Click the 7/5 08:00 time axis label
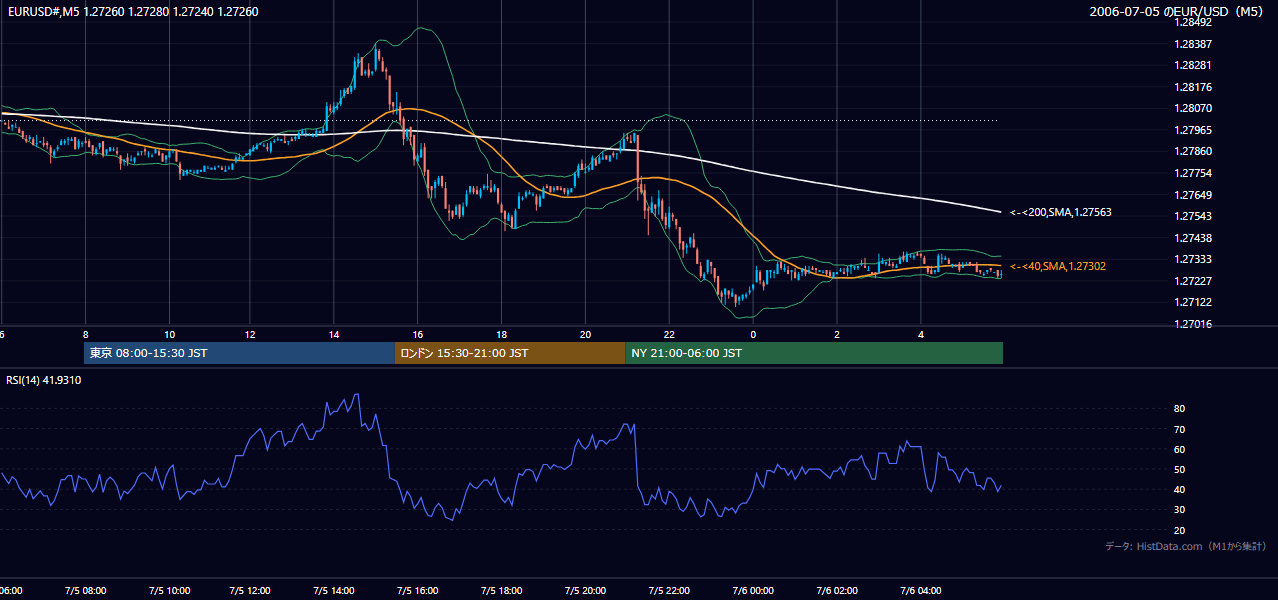The image size is (1278, 600). pos(85,591)
